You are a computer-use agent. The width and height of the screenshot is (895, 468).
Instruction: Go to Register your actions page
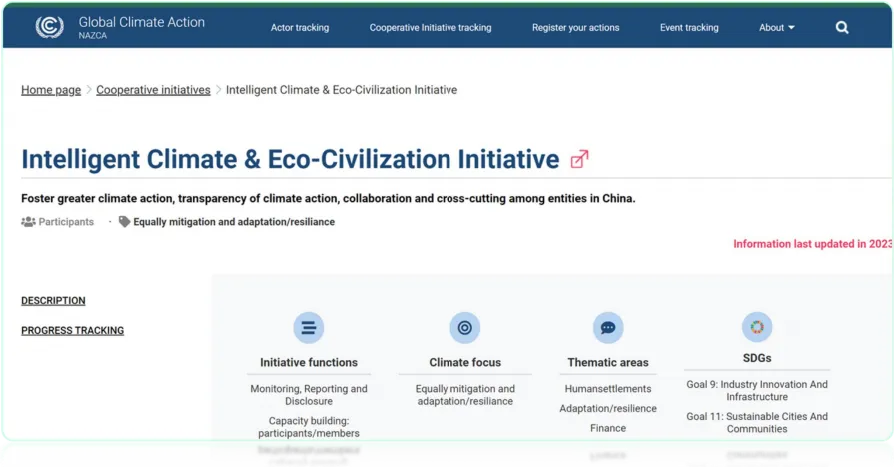point(575,28)
